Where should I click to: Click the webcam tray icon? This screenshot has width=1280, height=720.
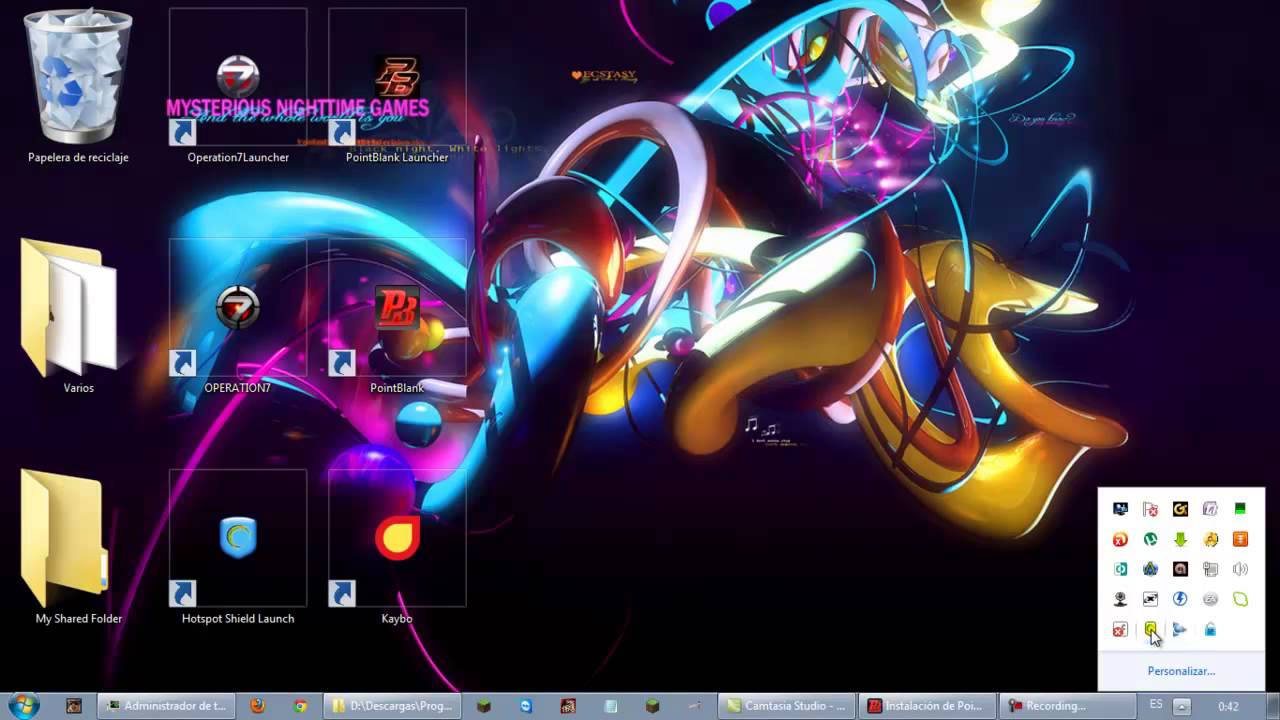[1120, 599]
